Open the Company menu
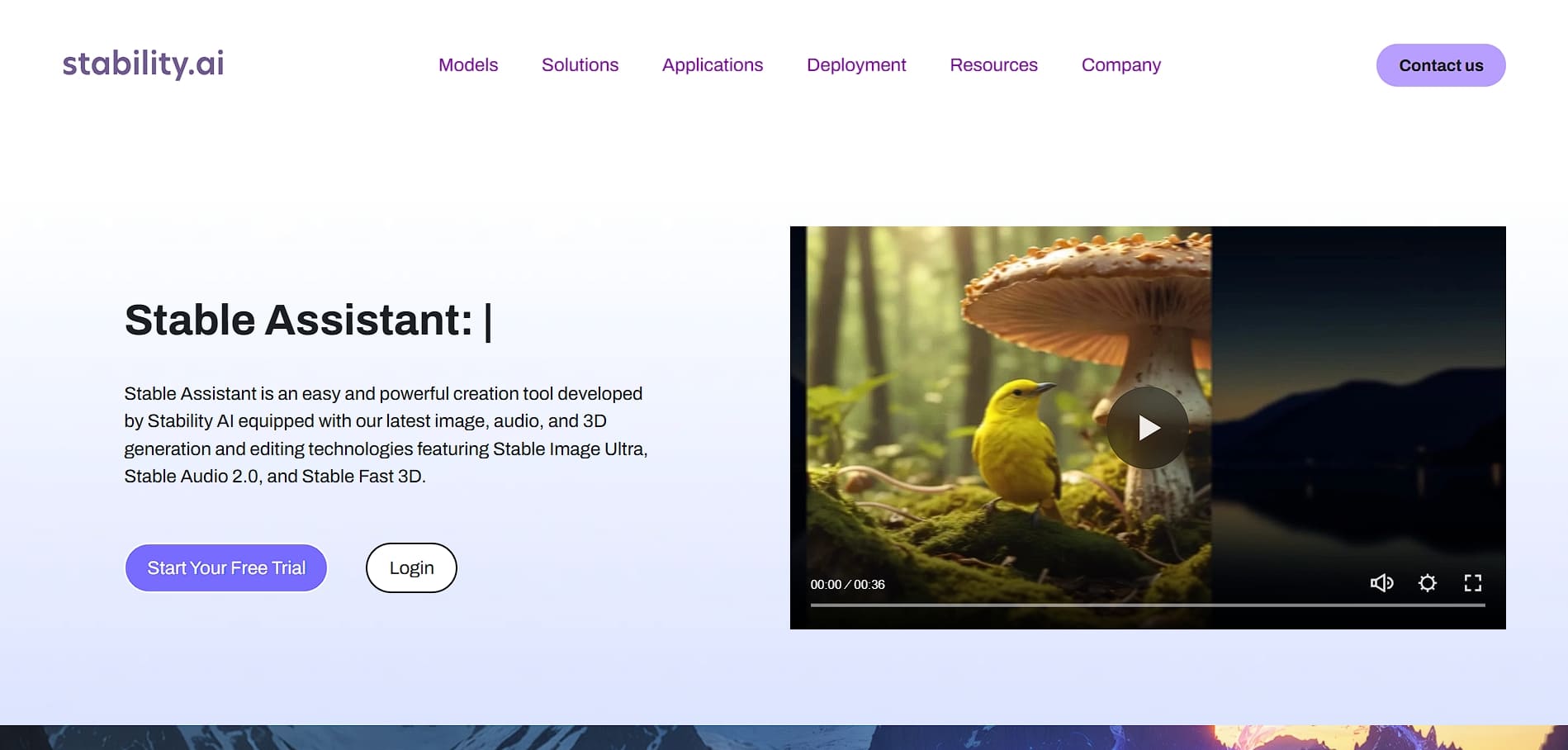The height and width of the screenshot is (750, 1568). pos(1121,65)
